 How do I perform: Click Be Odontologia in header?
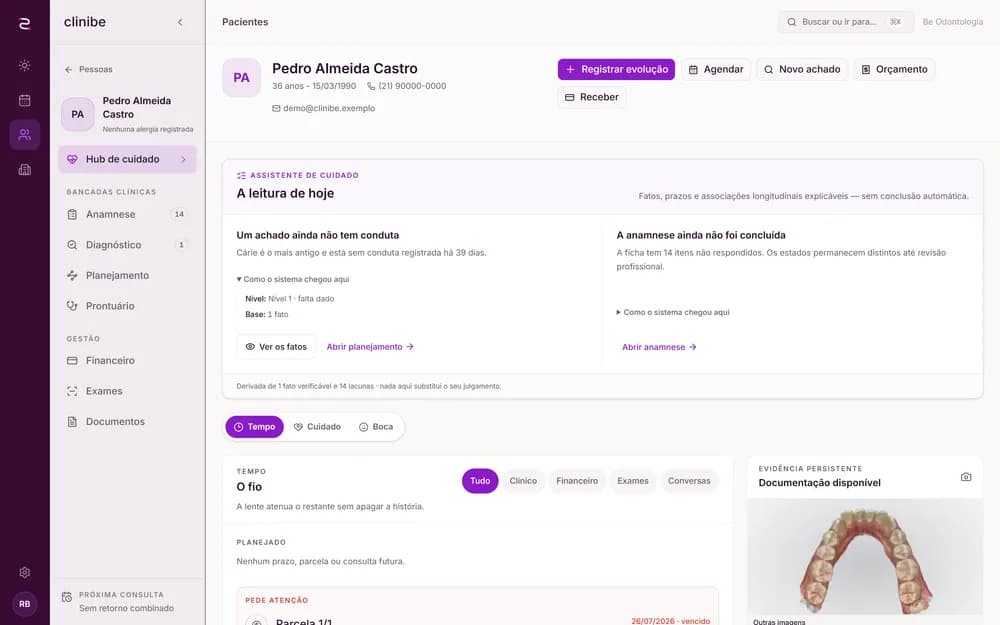[952, 22]
